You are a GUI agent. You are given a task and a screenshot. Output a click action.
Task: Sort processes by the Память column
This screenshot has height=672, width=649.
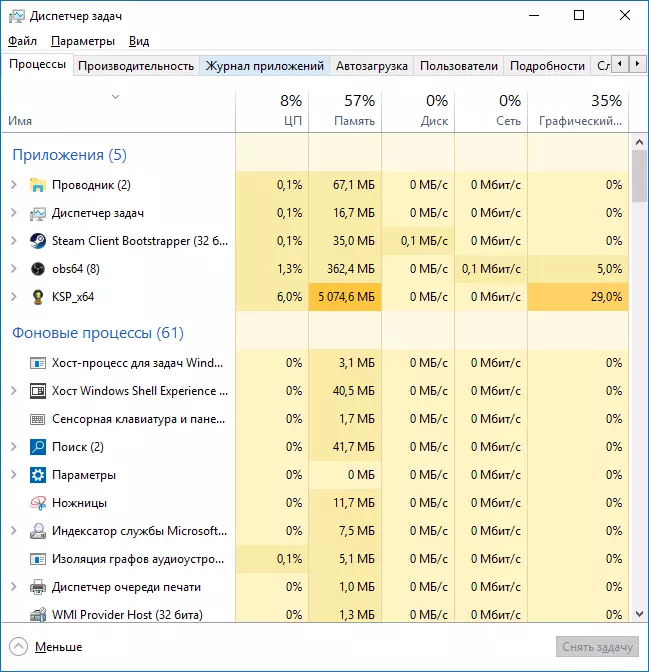pos(345,111)
